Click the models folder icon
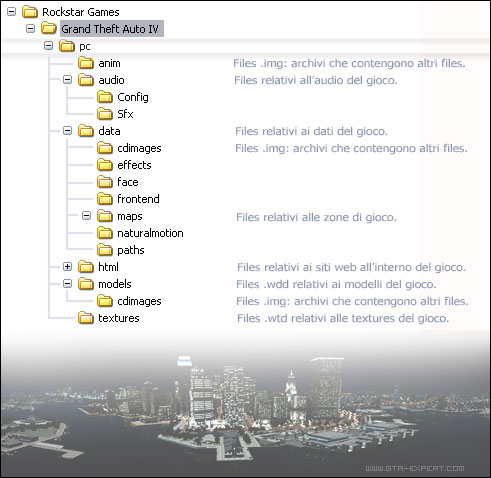Viewport: 491px width, 478px height. (x=86, y=284)
